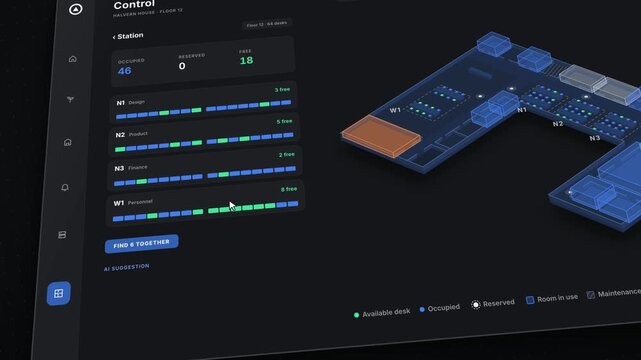Select the W1 Personnel zone row
The image size is (641, 360).
[x=206, y=204]
